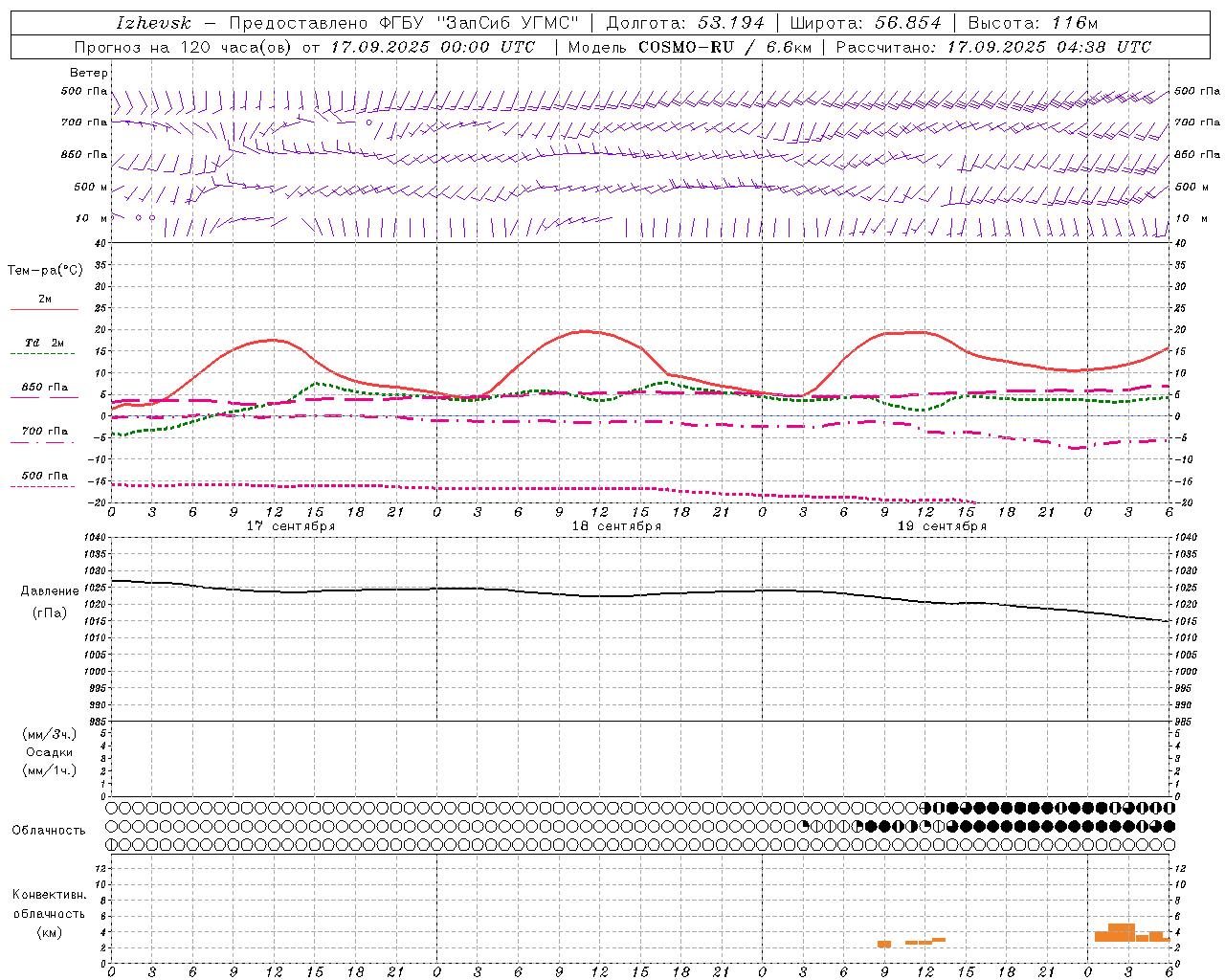Click the "Конвективн." convective cloud label
Screen dimensions: 1225x980
pos(49,895)
